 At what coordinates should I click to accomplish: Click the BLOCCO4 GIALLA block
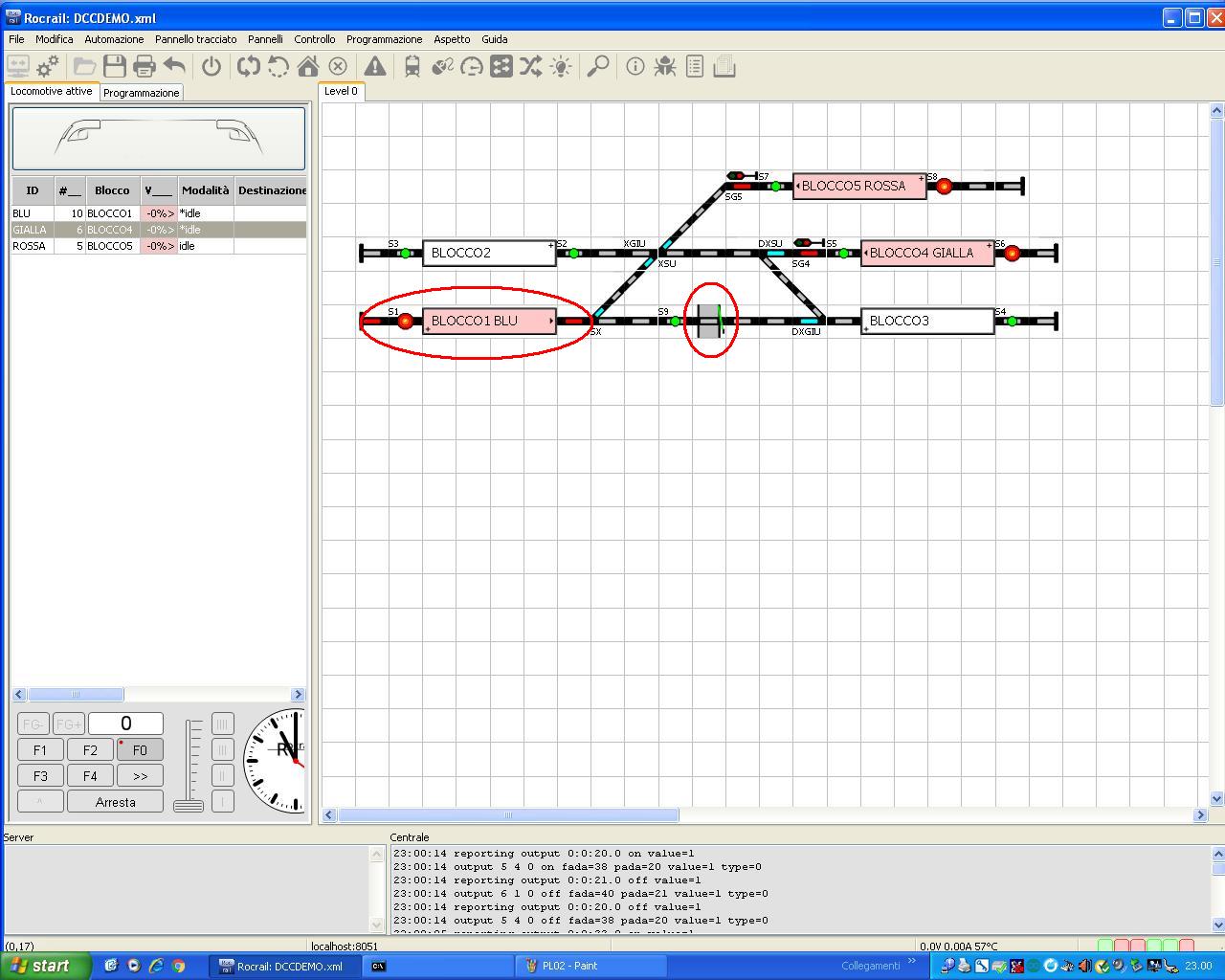pyautogui.click(x=927, y=254)
